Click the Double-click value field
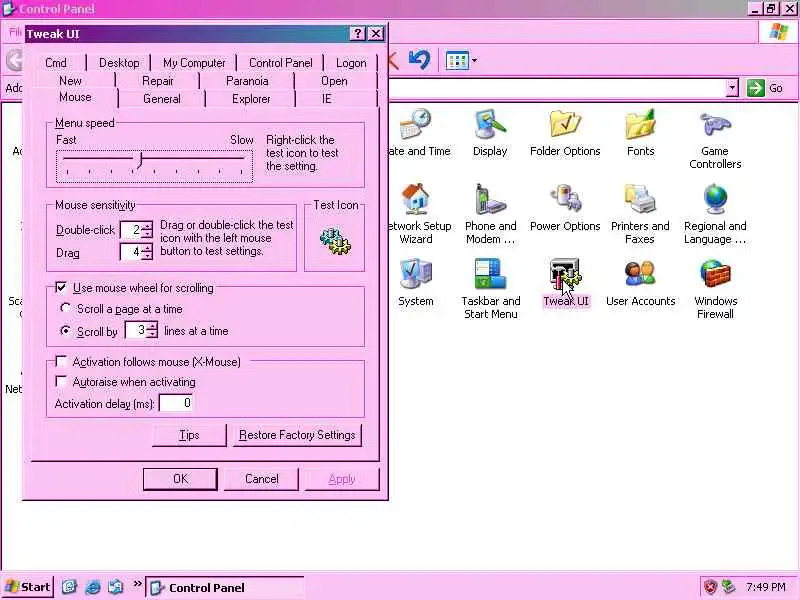Screen dimensions: 800x600 point(131,230)
